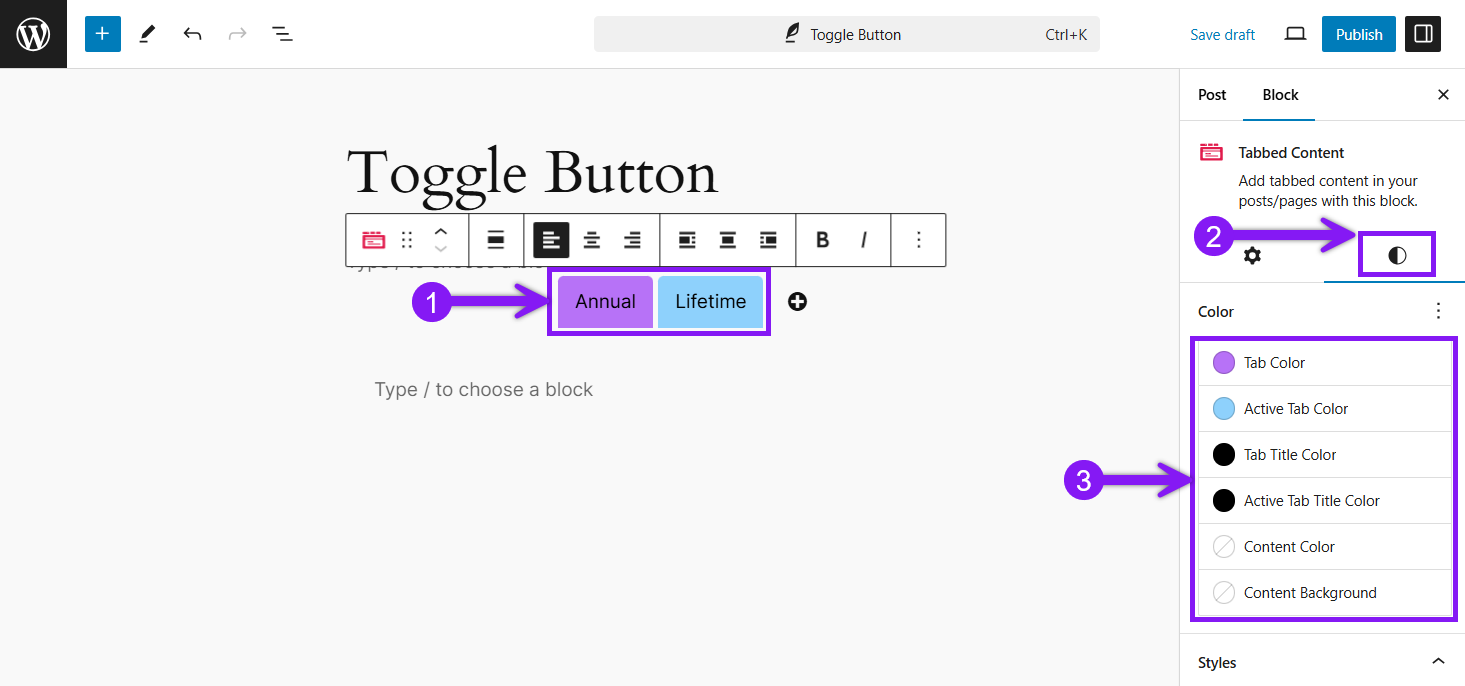Open the block inserter plus button
The height and width of the screenshot is (686, 1465).
(x=102, y=34)
